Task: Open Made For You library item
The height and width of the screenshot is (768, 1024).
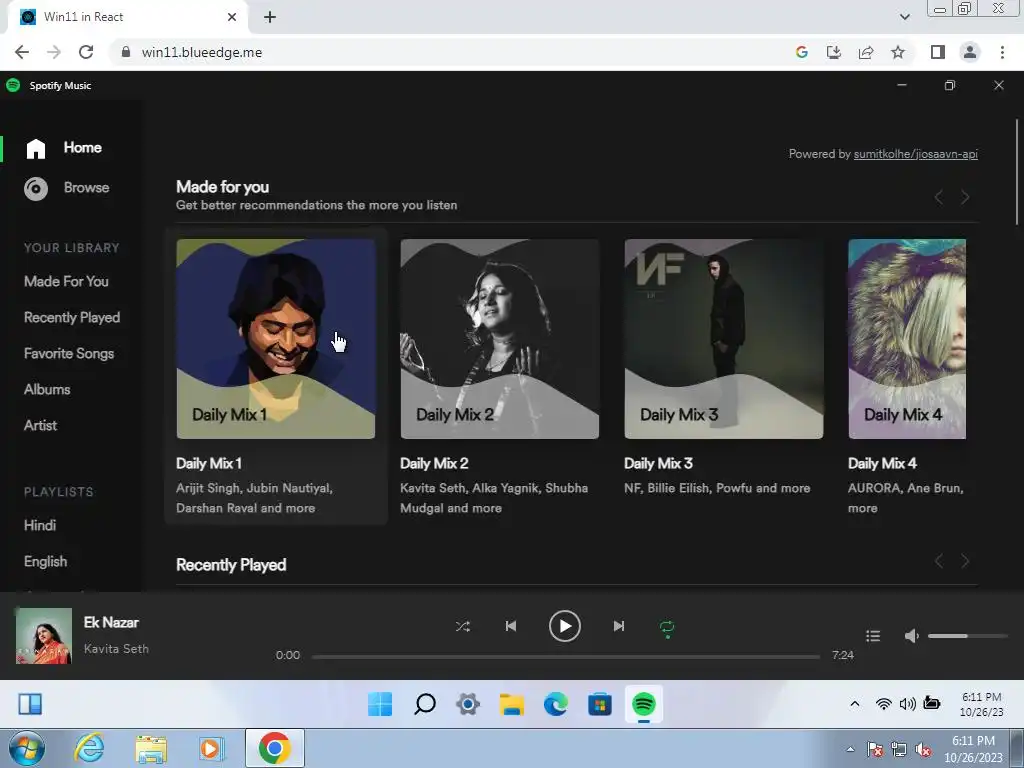Action: [x=66, y=281]
